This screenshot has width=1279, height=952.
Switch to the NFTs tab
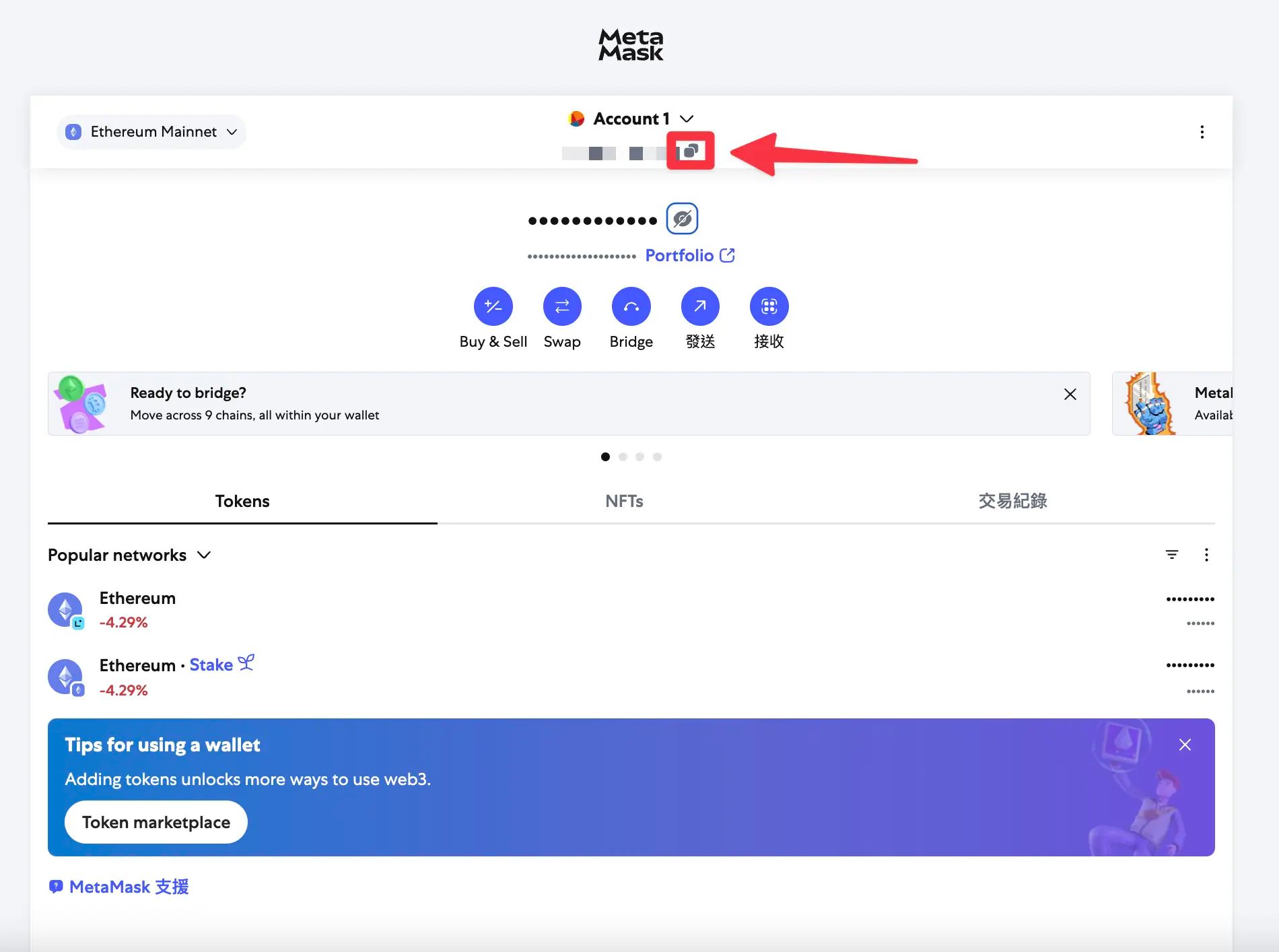[x=624, y=501]
